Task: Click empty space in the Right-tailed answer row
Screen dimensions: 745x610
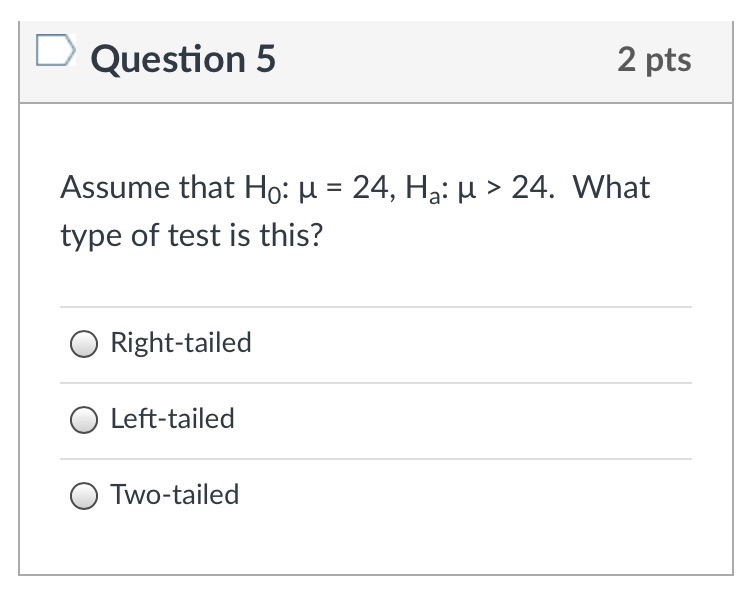Action: click(x=480, y=344)
